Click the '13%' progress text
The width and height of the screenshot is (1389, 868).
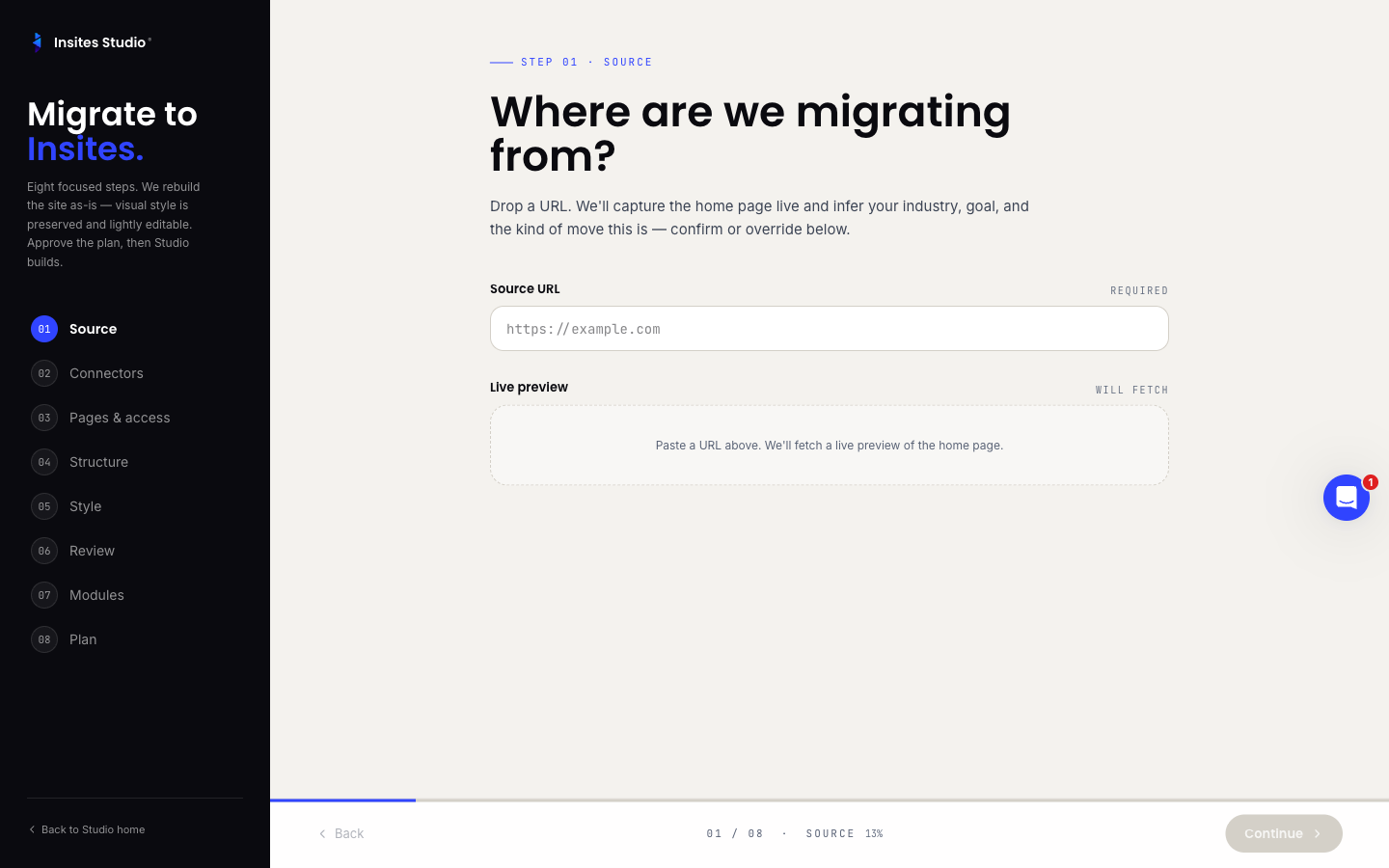coord(874,833)
